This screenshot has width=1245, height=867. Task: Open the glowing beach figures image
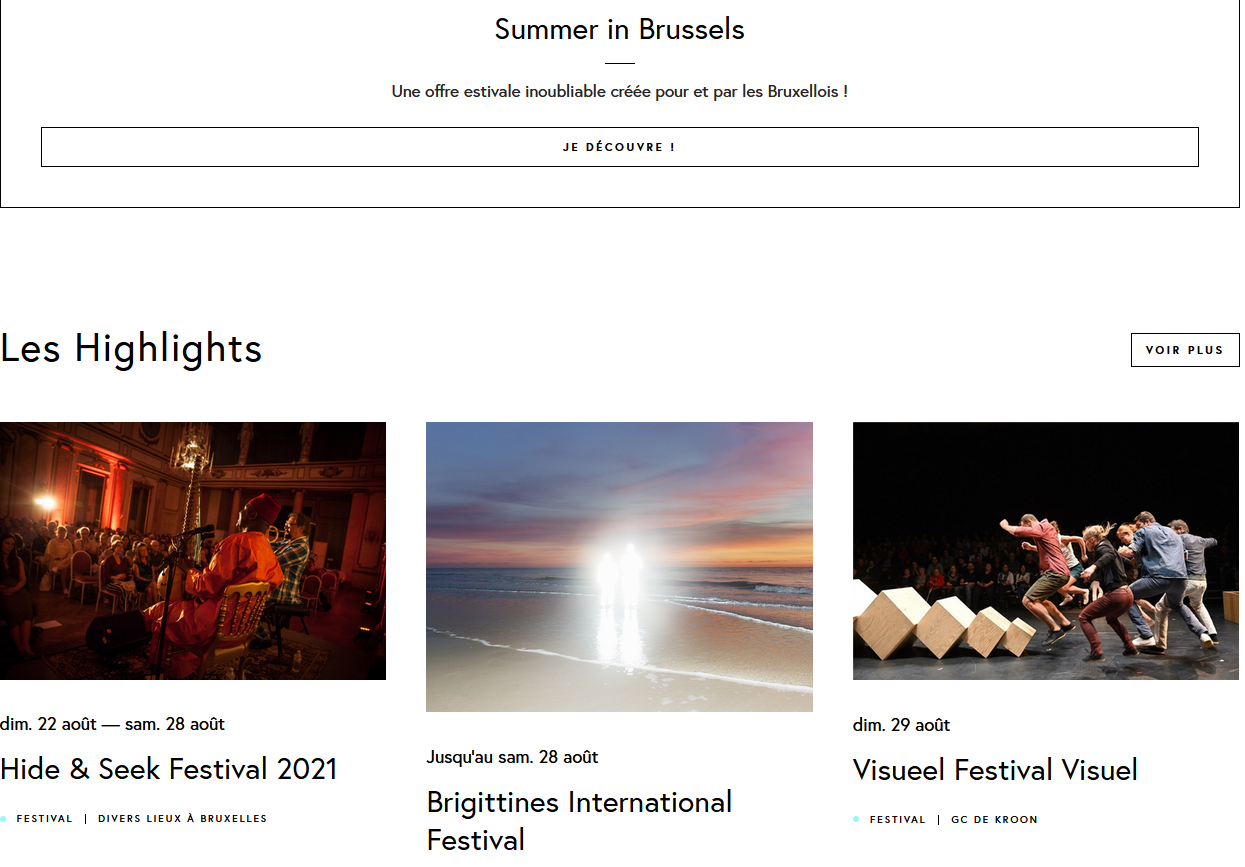[619, 567]
